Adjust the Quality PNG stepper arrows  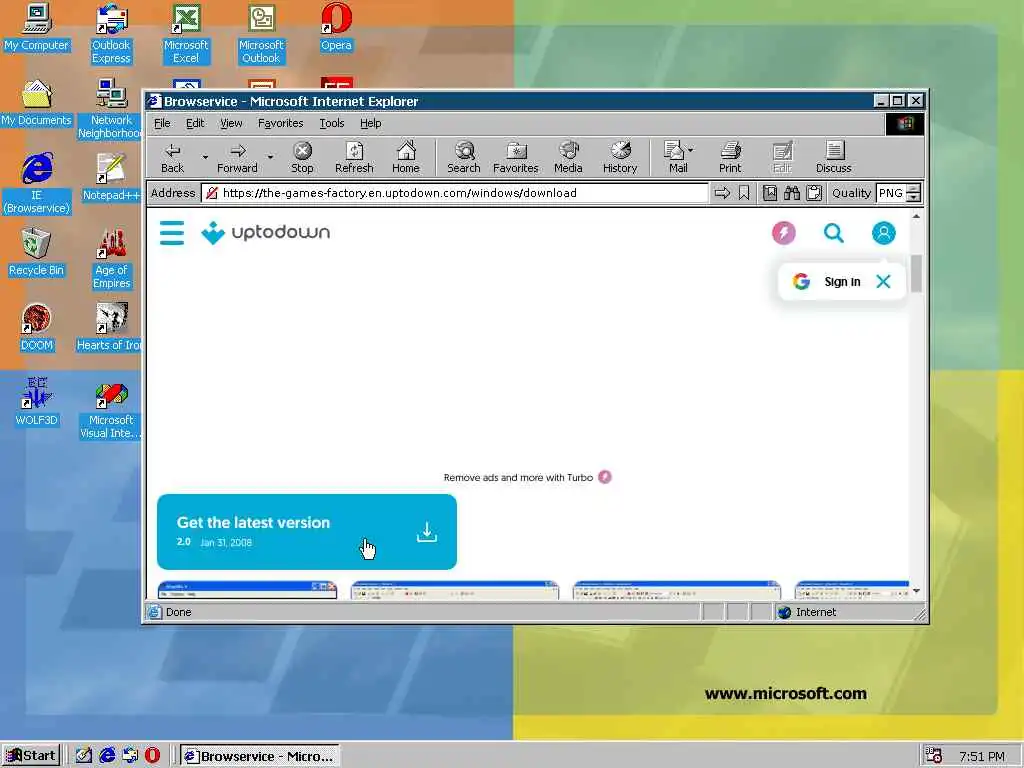click(x=914, y=193)
